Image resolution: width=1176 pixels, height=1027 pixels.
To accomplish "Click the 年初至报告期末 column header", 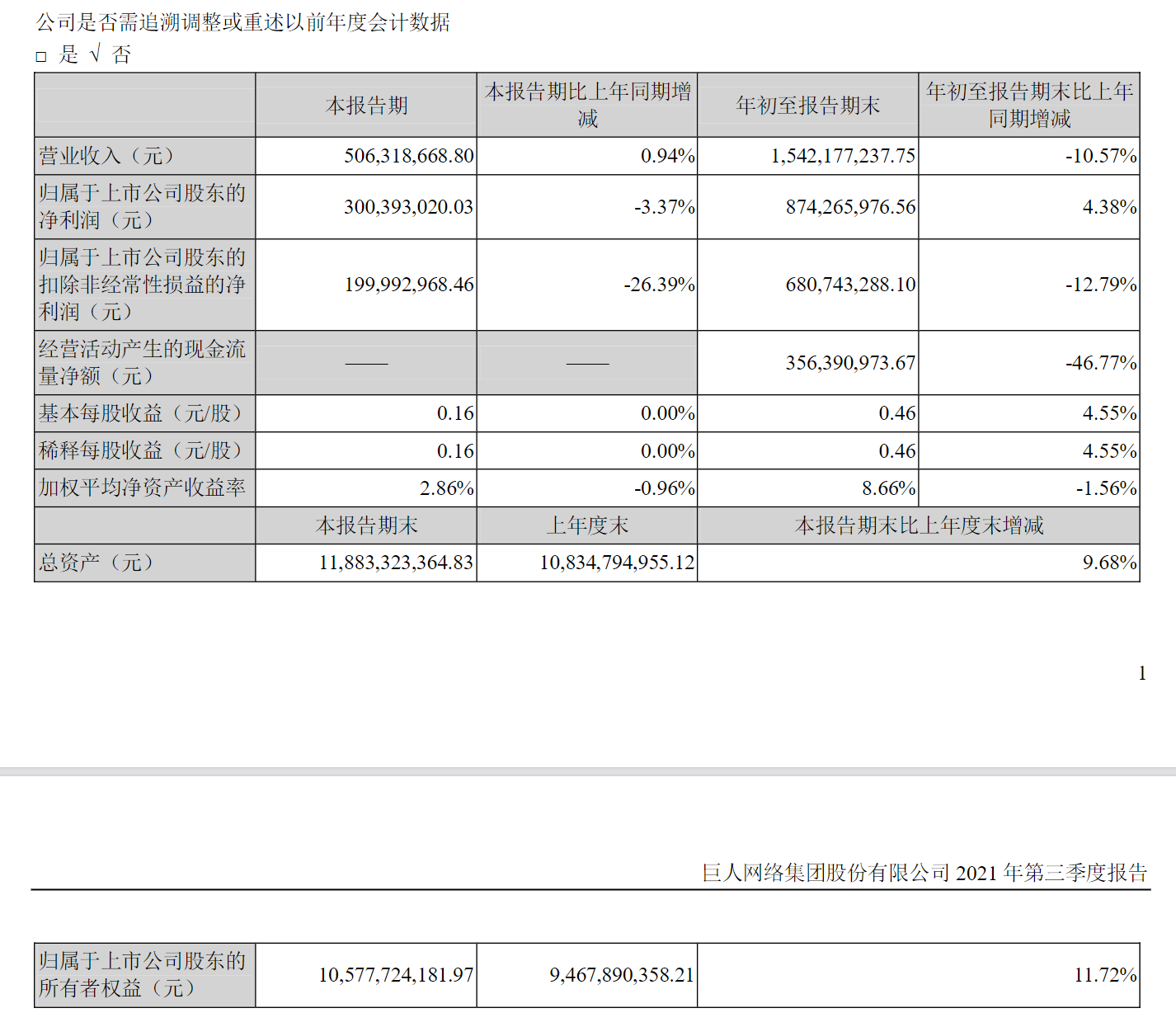I will point(807,105).
